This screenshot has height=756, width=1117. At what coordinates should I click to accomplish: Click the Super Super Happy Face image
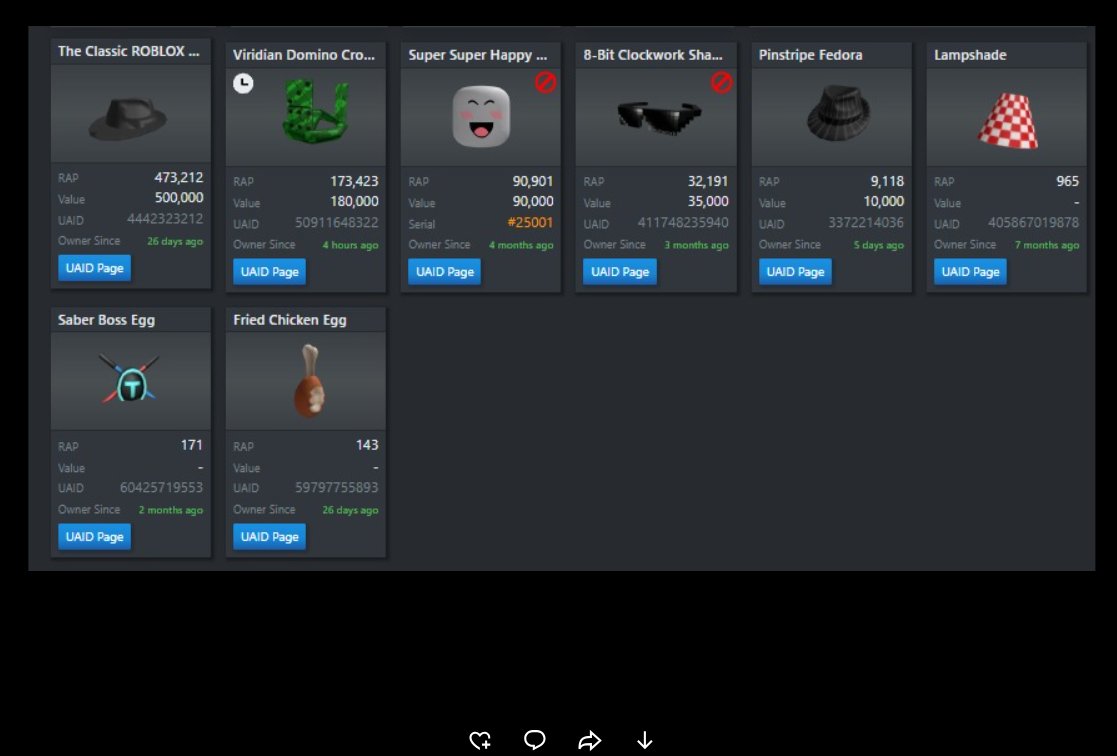click(482, 117)
